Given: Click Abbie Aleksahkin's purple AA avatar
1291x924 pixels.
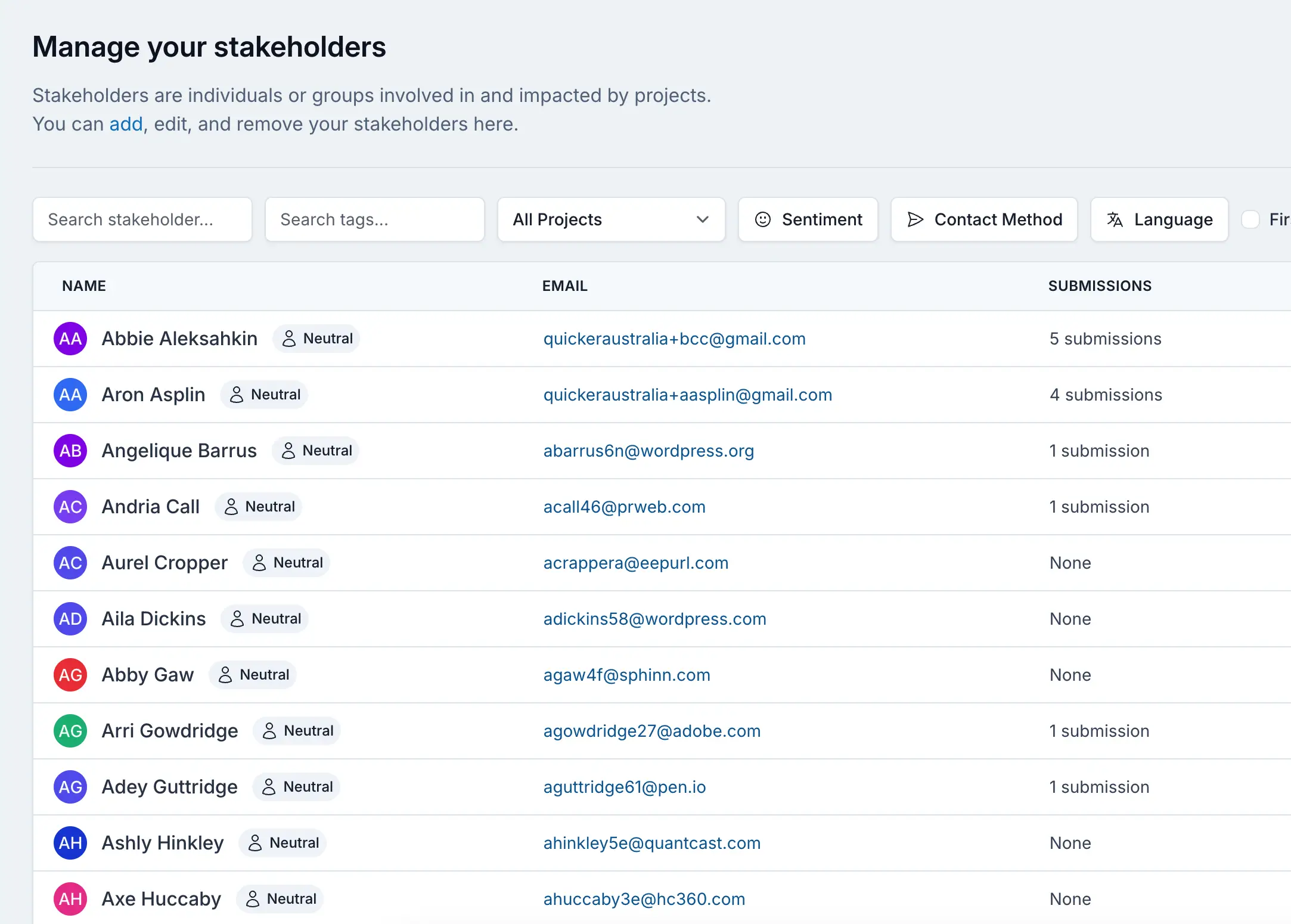Looking at the screenshot, I should 70,339.
